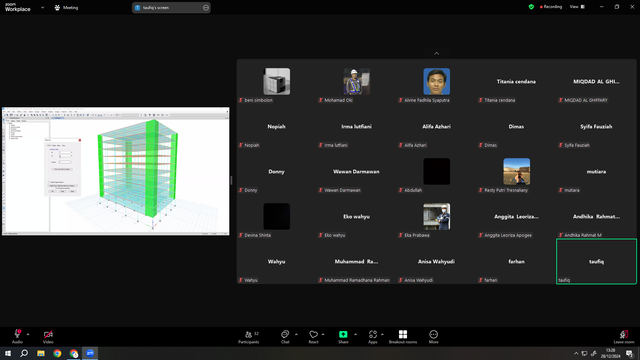Open the Zoom Workplace dropdown chevron
The height and width of the screenshot is (360, 640).
coord(42,7)
